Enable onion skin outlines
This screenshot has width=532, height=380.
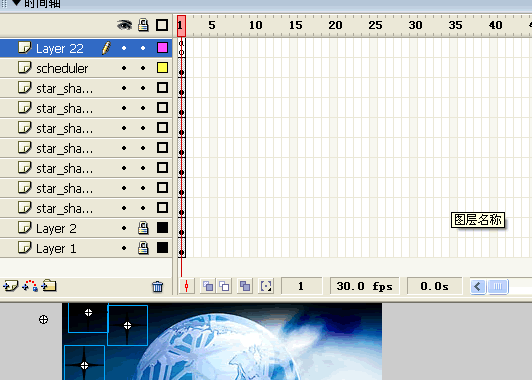[224, 286]
